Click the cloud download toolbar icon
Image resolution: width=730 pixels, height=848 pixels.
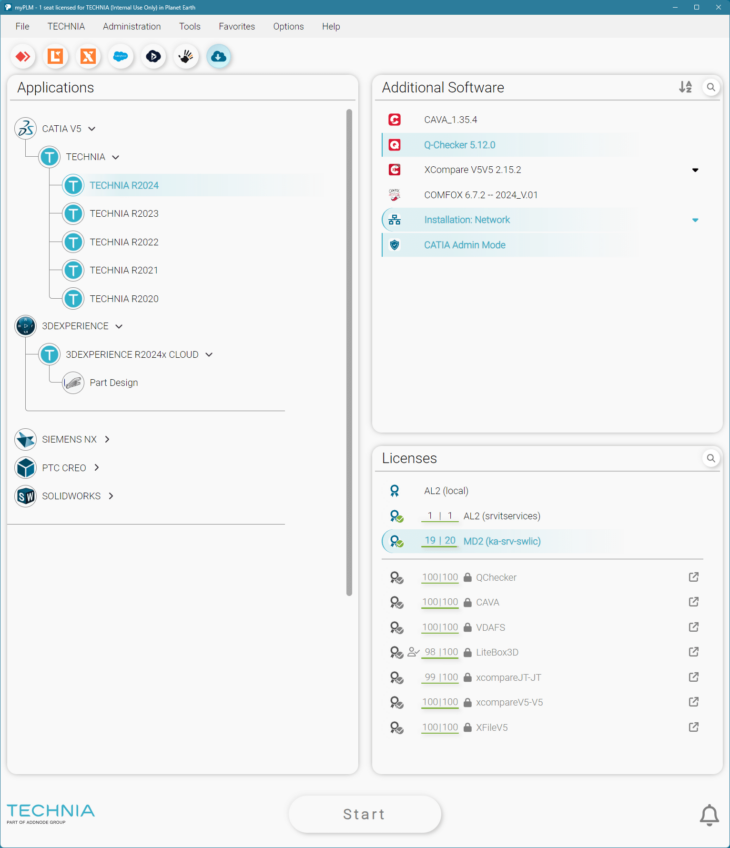218,56
